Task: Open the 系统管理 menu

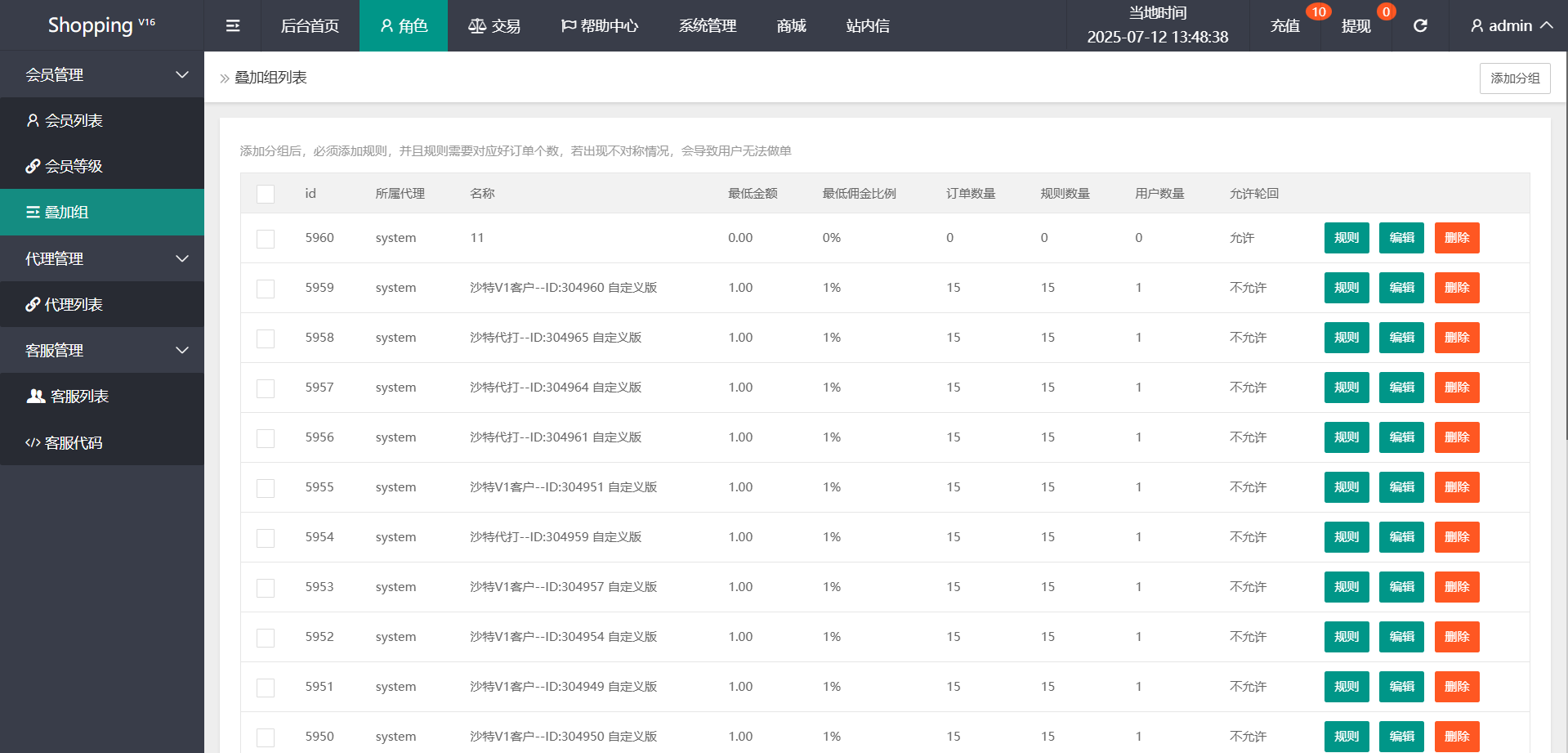Action: [x=708, y=26]
